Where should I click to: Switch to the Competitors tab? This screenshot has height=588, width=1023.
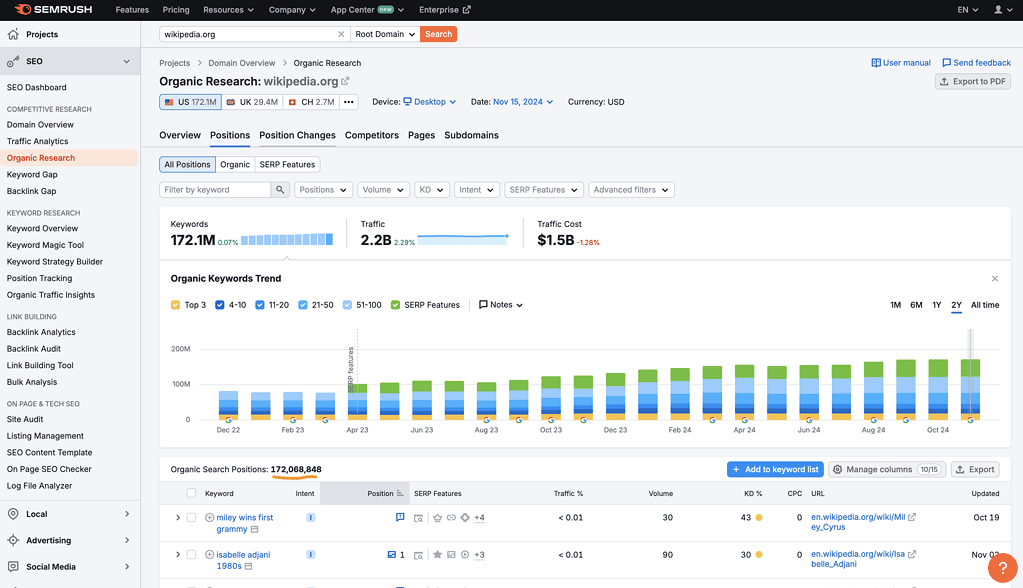372,135
